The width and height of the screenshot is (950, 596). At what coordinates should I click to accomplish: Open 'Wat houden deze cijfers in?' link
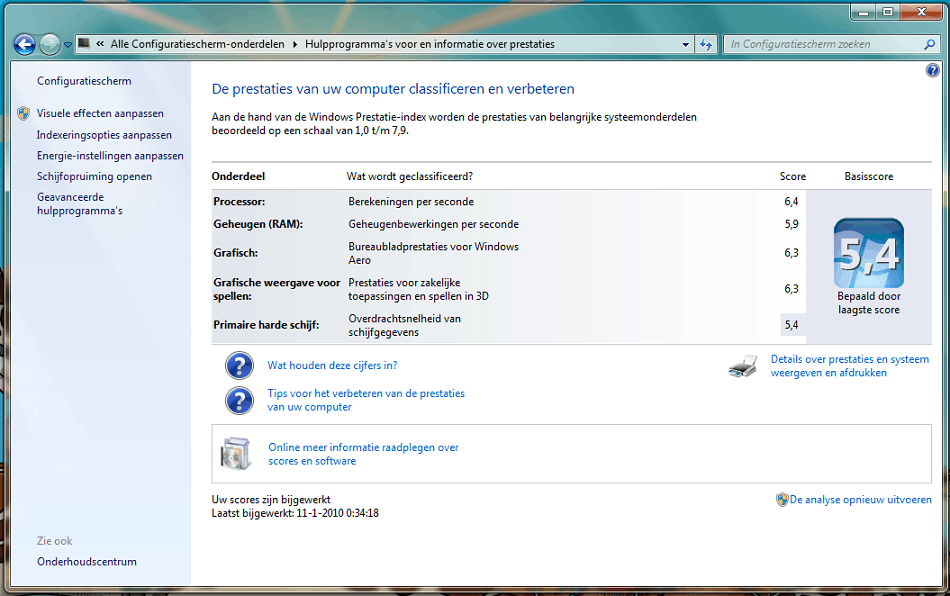tap(333, 365)
